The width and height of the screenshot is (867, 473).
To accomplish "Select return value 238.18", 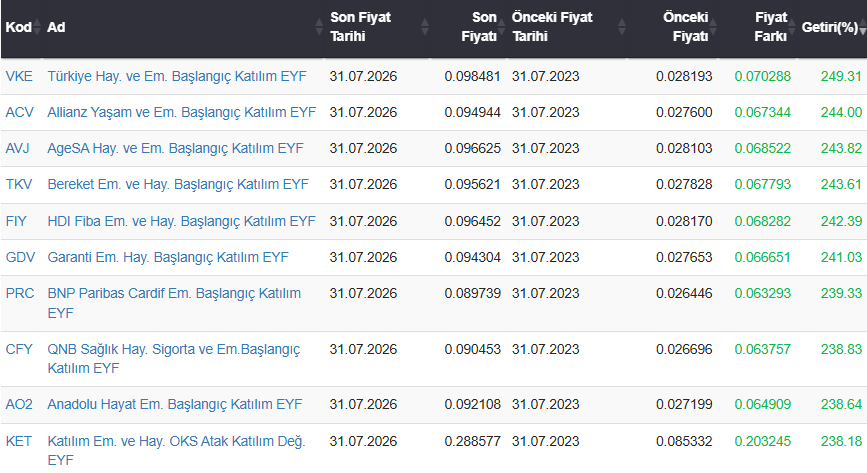I will (x=841, y=441).
